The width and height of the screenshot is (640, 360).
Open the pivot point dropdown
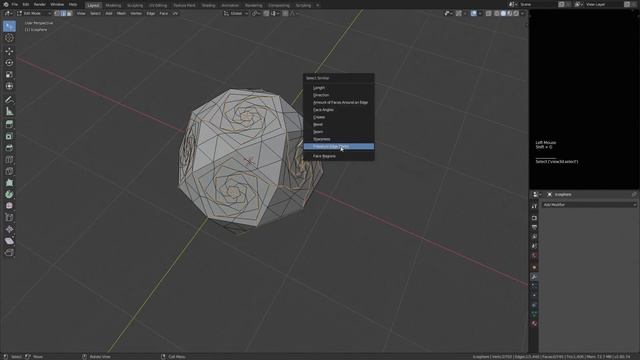256,13
